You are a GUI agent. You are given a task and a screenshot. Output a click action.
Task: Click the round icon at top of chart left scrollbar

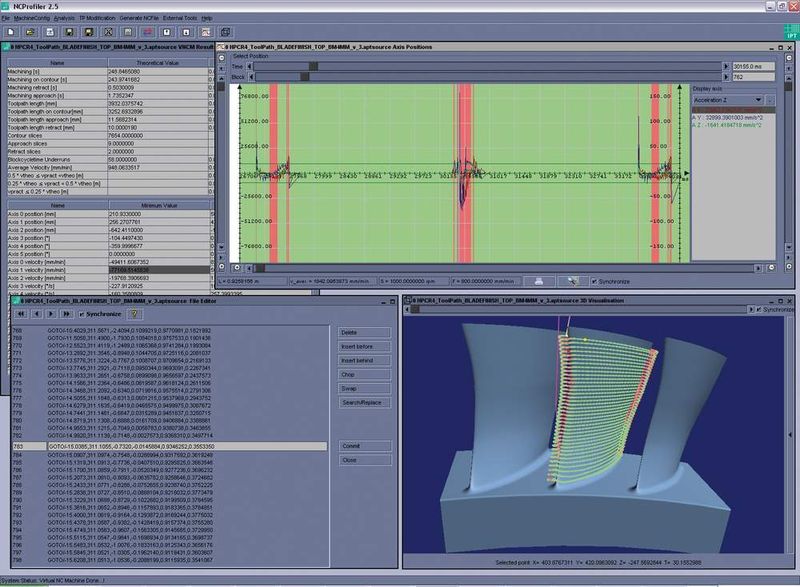[221, 58]
